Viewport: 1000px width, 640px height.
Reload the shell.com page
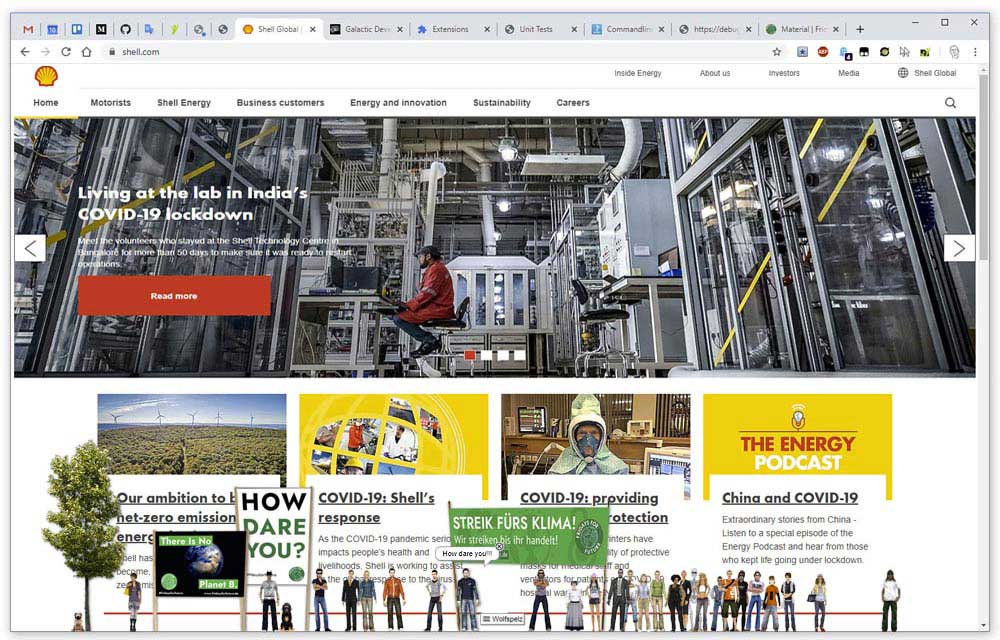tap(66, 52)
